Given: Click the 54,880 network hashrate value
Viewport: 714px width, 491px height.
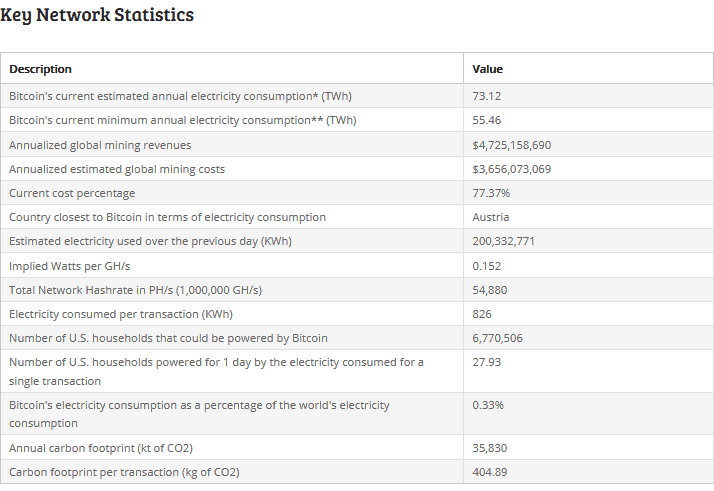Looking at the screenshot, I should pyautogui.click(x=490, y=290).
